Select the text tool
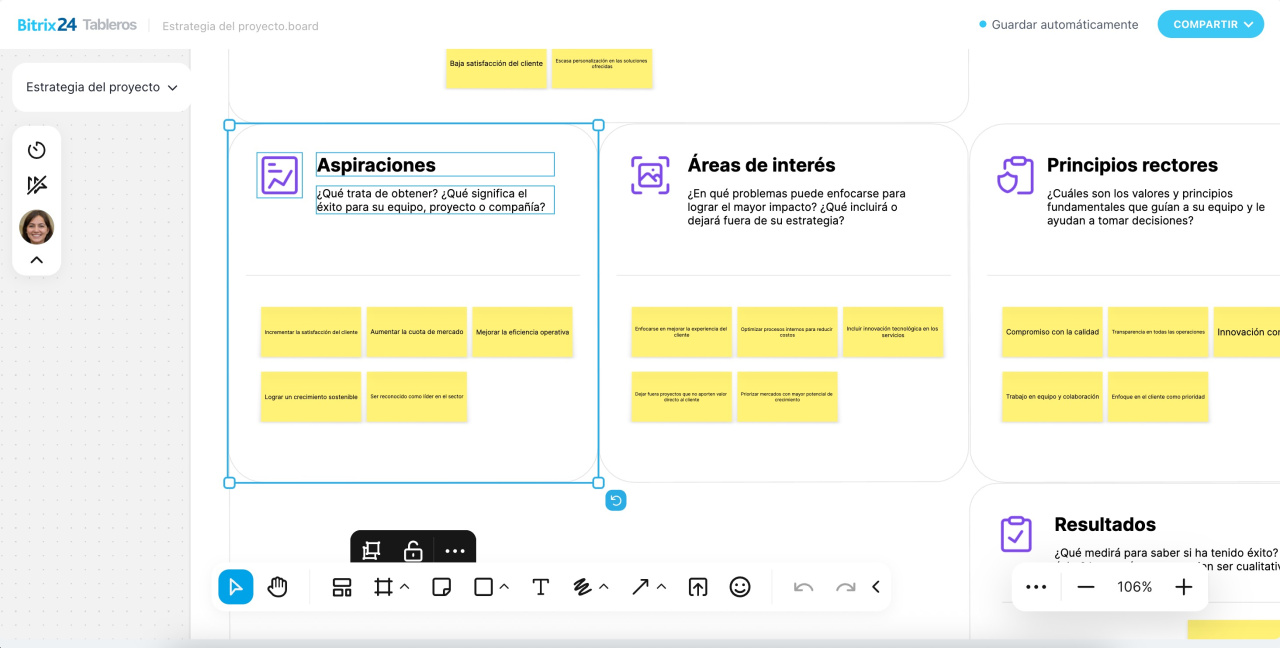 point(540,587)
